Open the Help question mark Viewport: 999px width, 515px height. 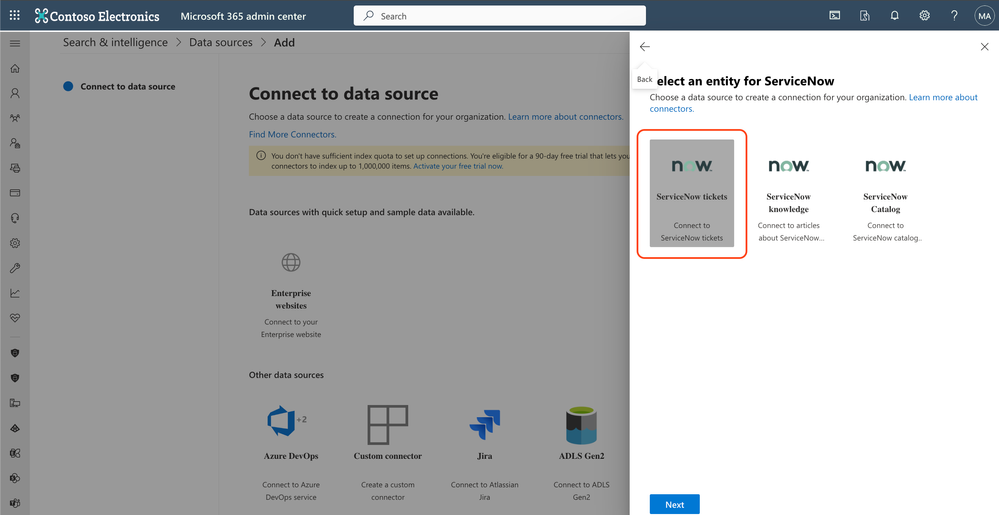(x=954, y=16)
